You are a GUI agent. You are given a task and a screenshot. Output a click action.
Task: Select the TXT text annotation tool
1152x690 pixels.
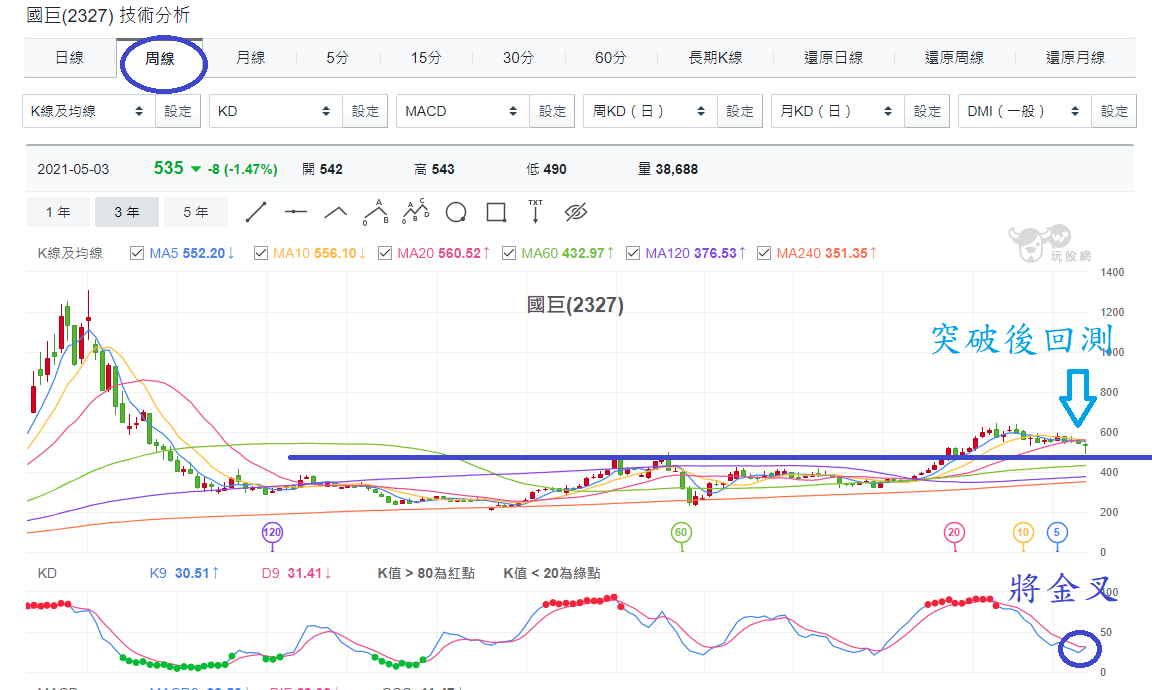click(536, 212)
